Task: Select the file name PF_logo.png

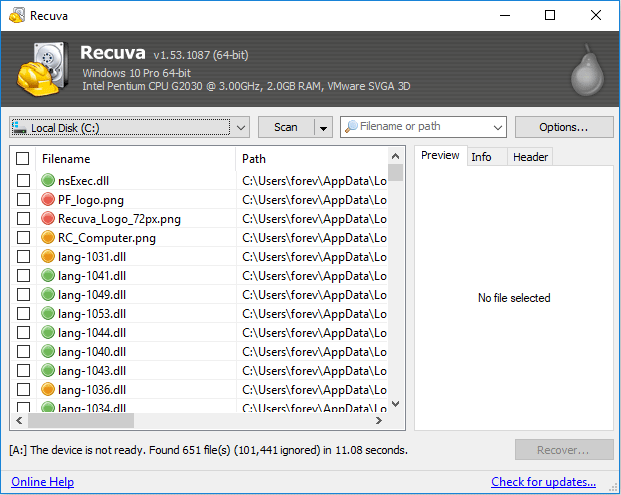Action: tap(91, 200)
